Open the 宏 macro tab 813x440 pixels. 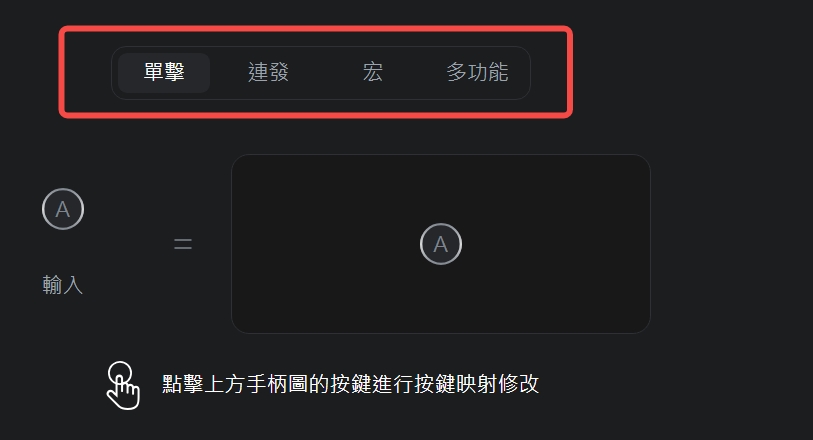point(373,73)
